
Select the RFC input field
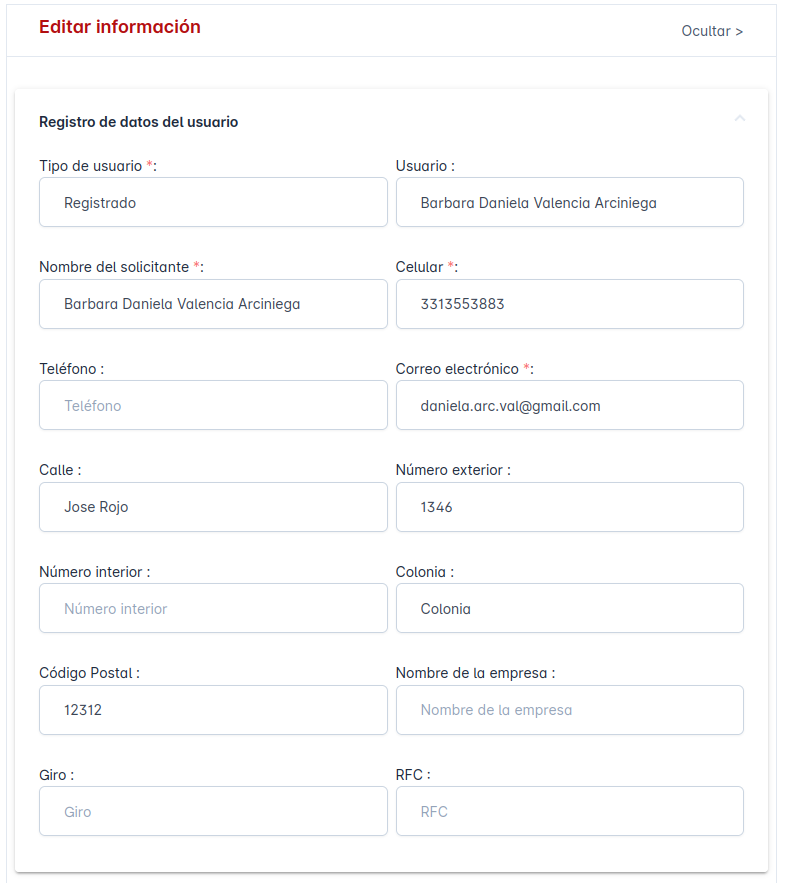point(569,812)
